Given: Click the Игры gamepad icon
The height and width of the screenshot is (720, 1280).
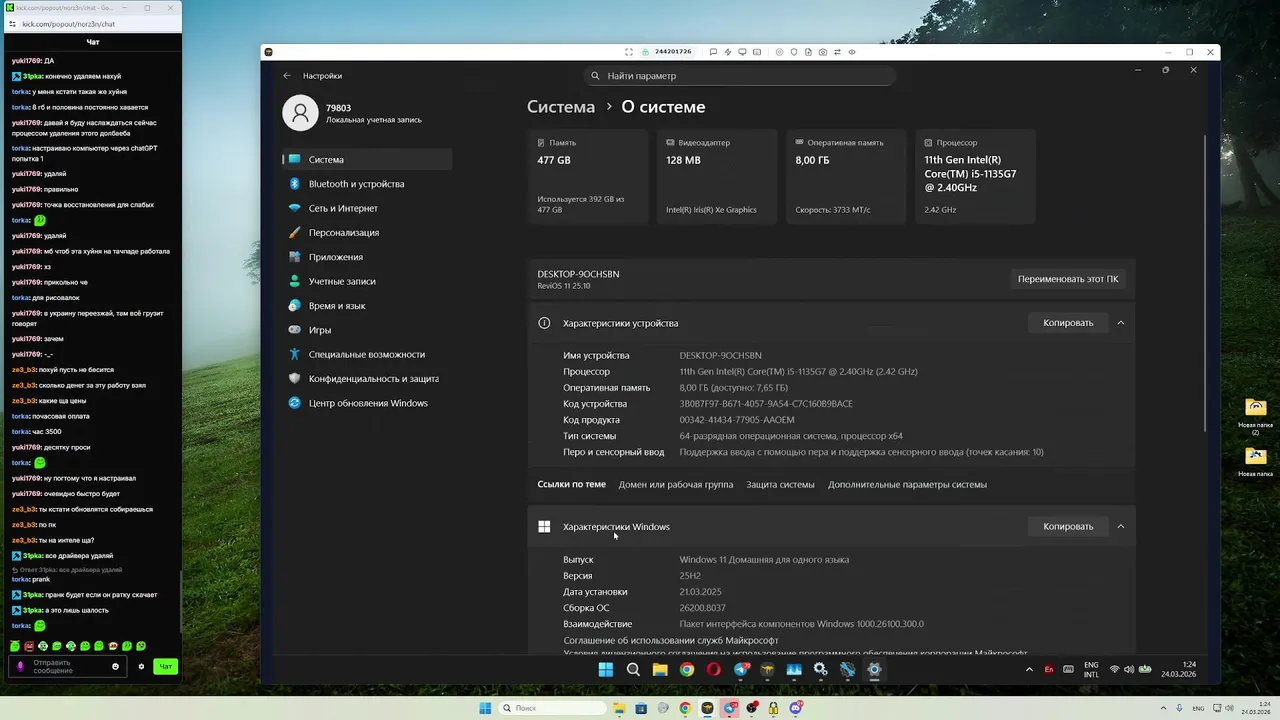Looking at the screenshot, I should pyautogui.click(x=294, y=330).
